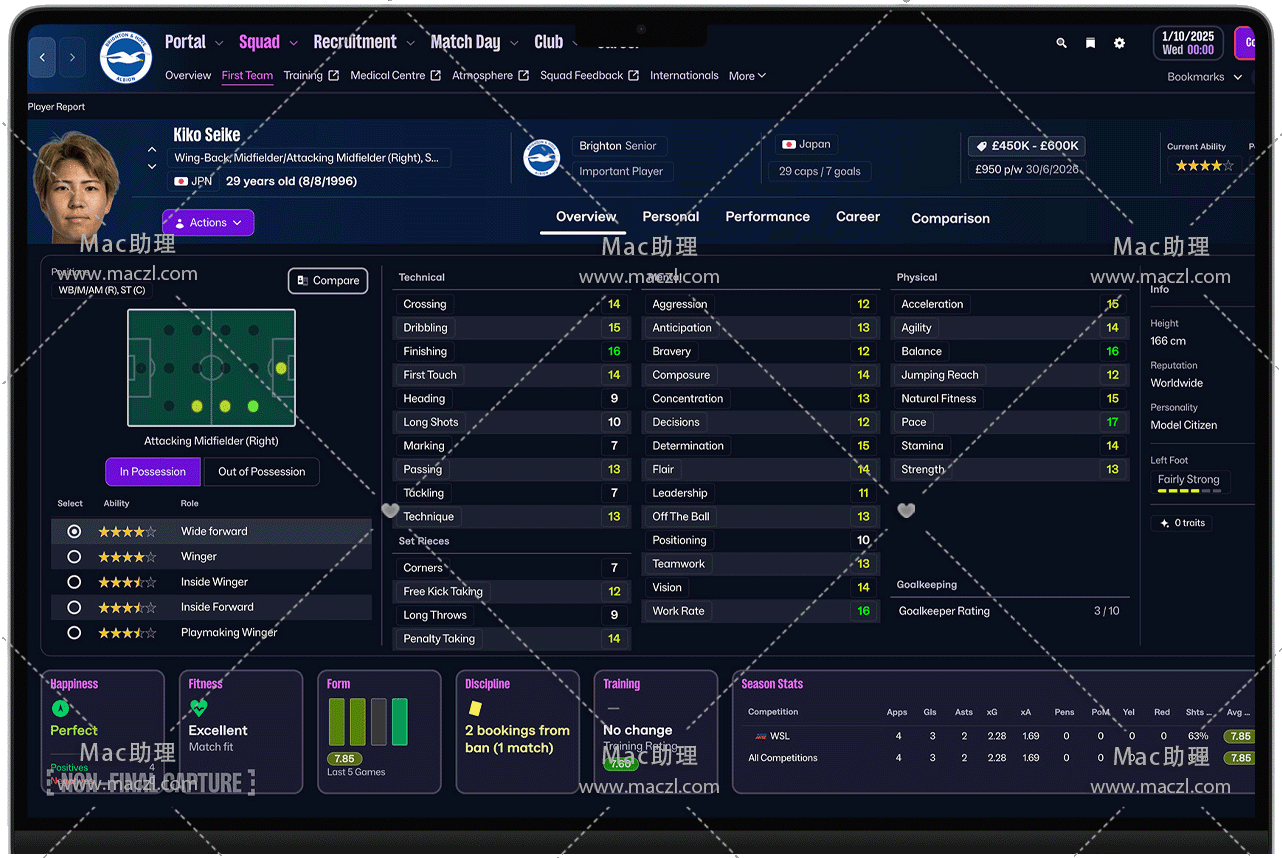Select the Winger role radio button
Image resolution: width=1282 pixels, height=858 pixels.
(74, 557)
